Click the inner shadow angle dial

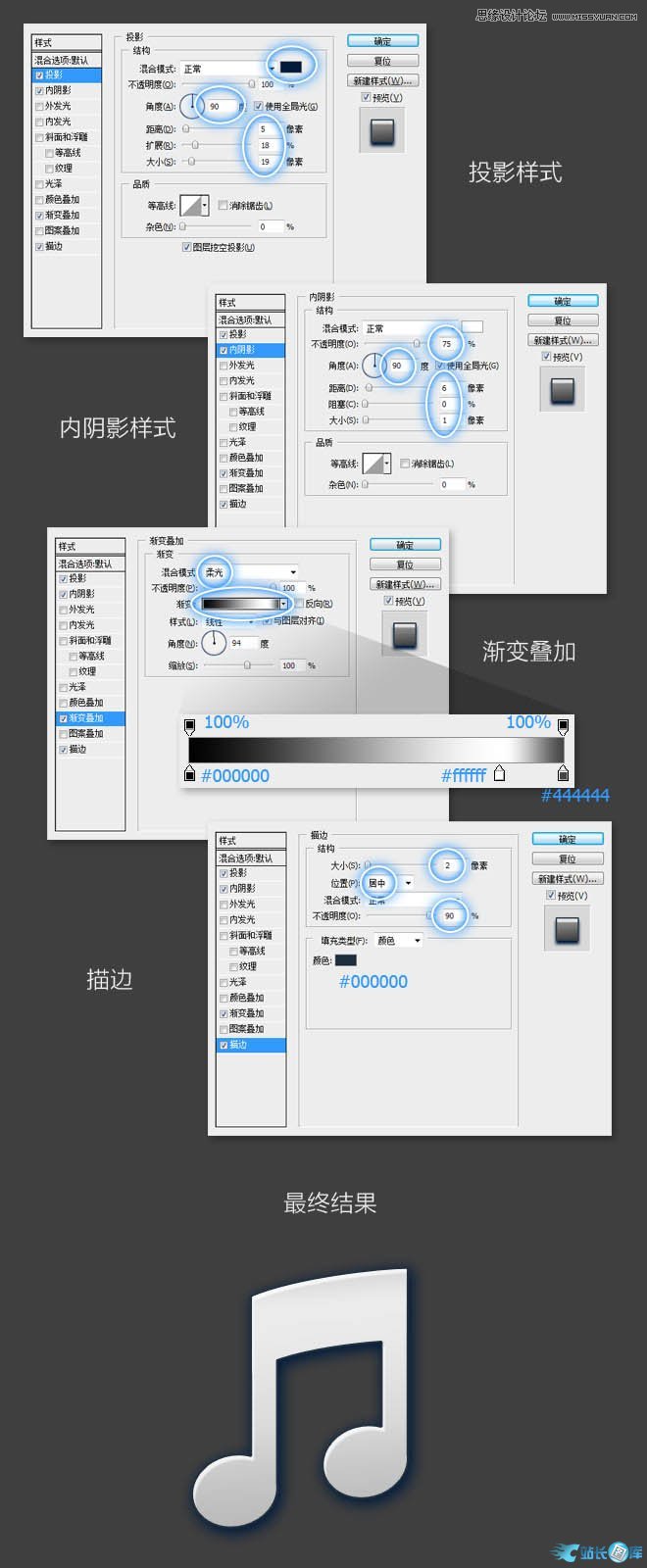[373, 366]
